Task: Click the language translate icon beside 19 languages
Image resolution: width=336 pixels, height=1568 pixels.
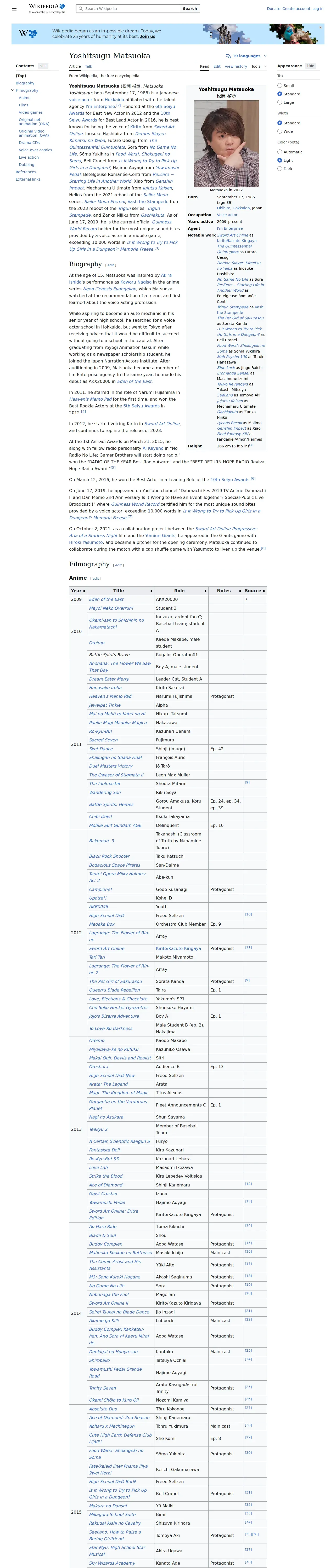Action: click(x=228, y=56)
